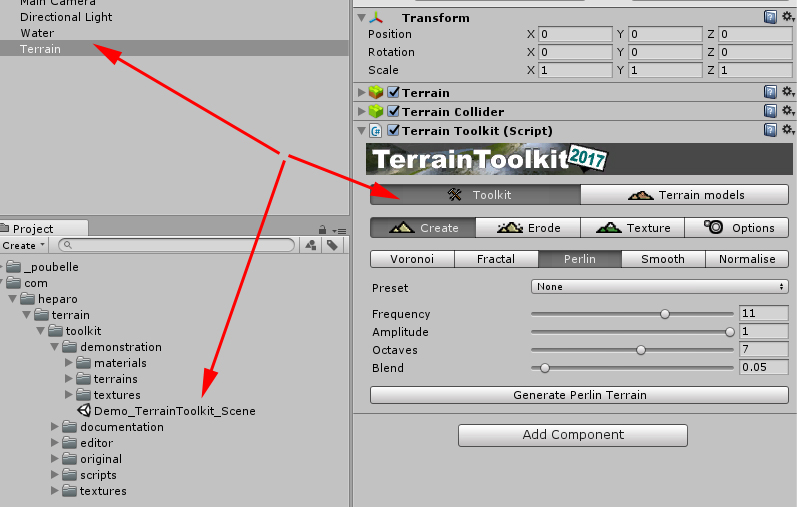The height and width of the screenshot is (507, 797).
Task: Switch to the Toolkit tab
Action: (x=475, y=195)
